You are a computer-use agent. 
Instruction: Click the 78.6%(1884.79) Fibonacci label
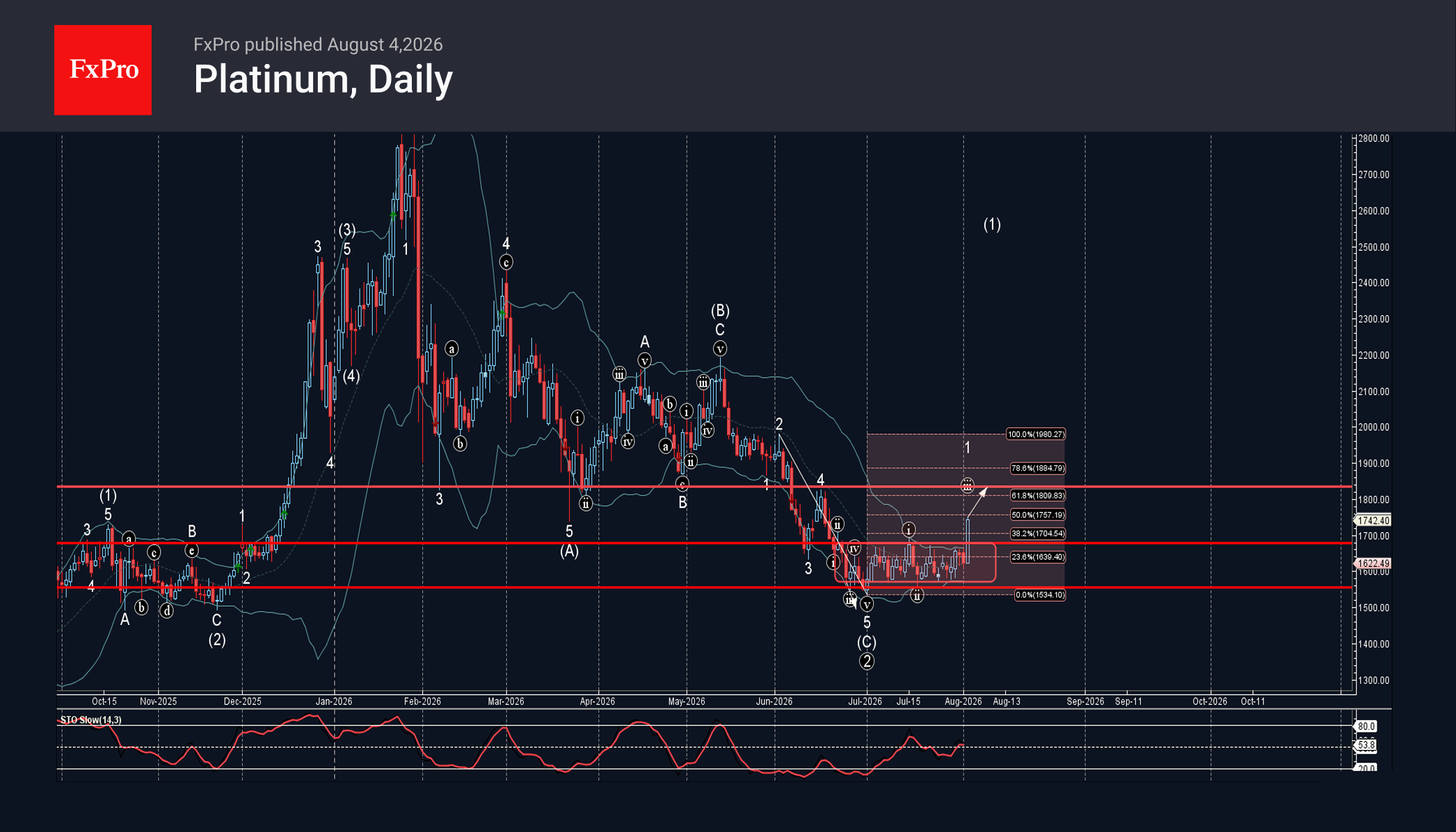pyautogui.click(x=1037, y=468)
